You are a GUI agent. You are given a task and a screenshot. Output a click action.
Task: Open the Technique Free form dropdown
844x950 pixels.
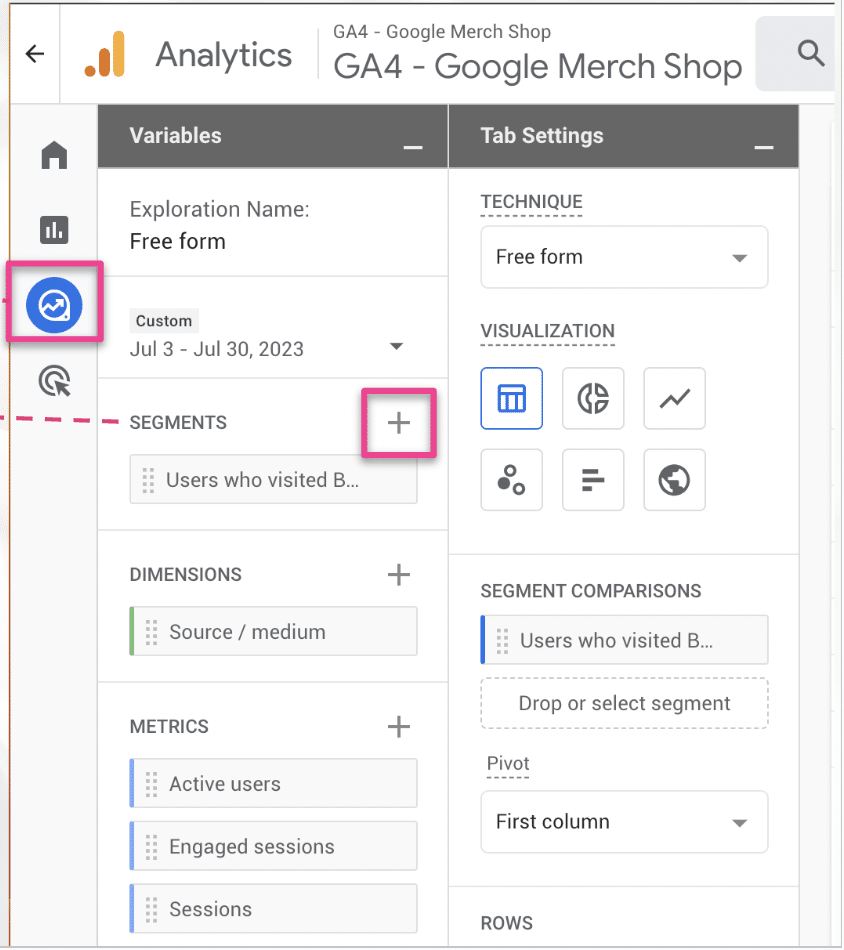[x=624, y=257]
